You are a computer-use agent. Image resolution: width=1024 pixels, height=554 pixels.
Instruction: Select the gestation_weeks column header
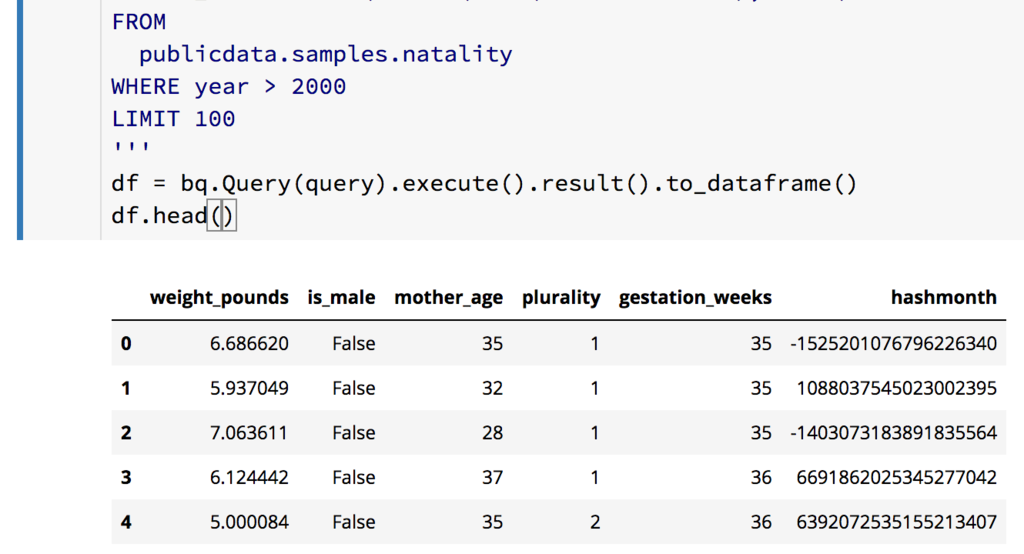point(695,297)
